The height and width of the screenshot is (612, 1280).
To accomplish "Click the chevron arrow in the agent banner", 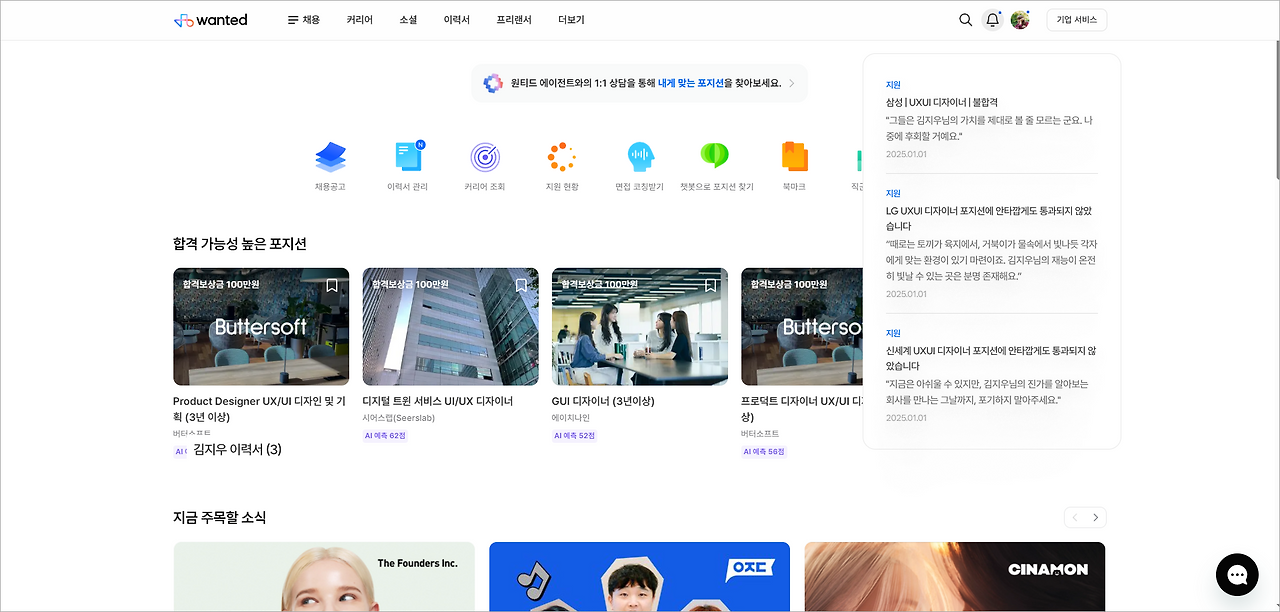I will tap(791, 83).
